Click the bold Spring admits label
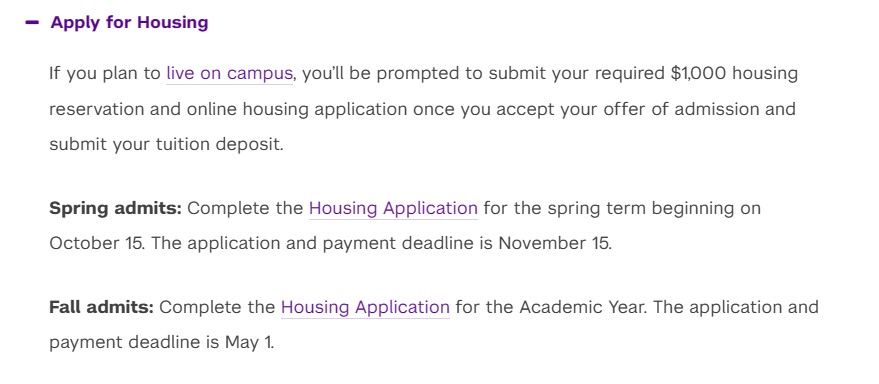The width and height of the screenshot is (879, 384). (115, 209)
